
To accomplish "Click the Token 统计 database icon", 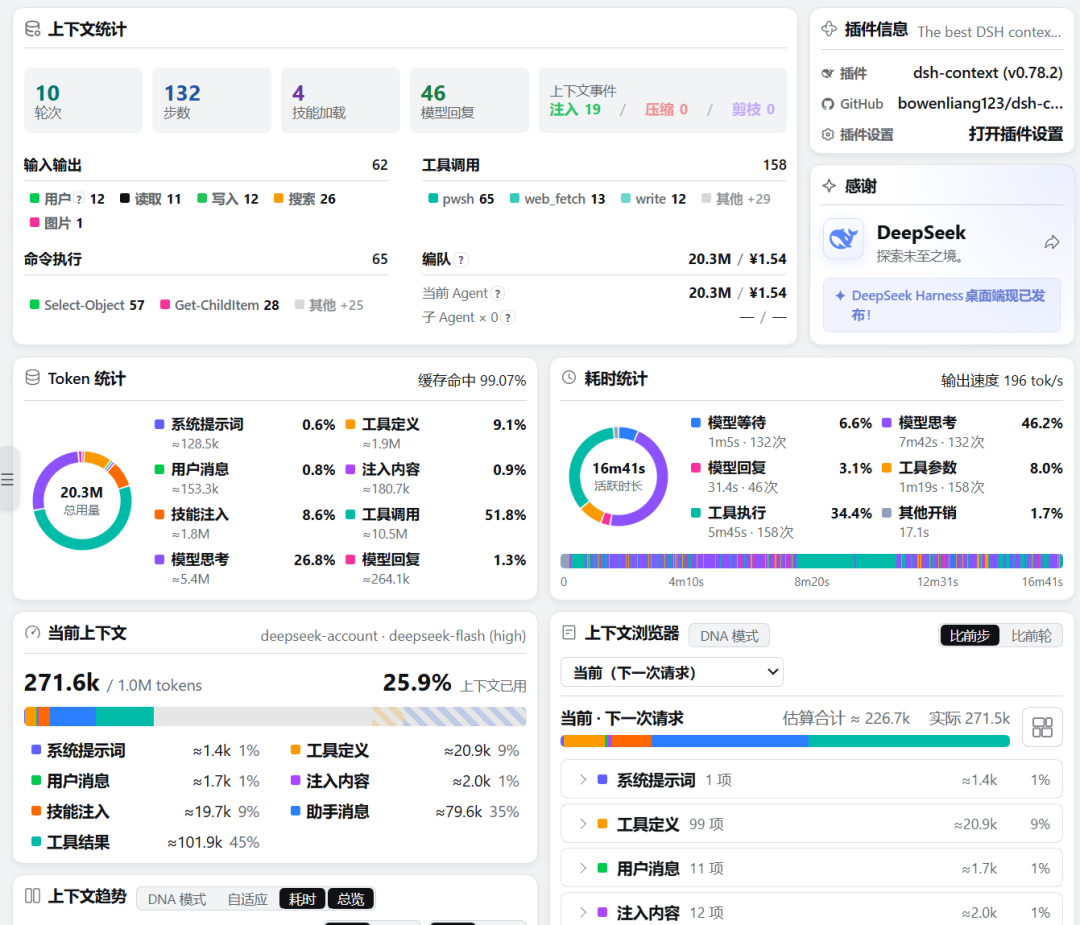I will click(32, 377).
